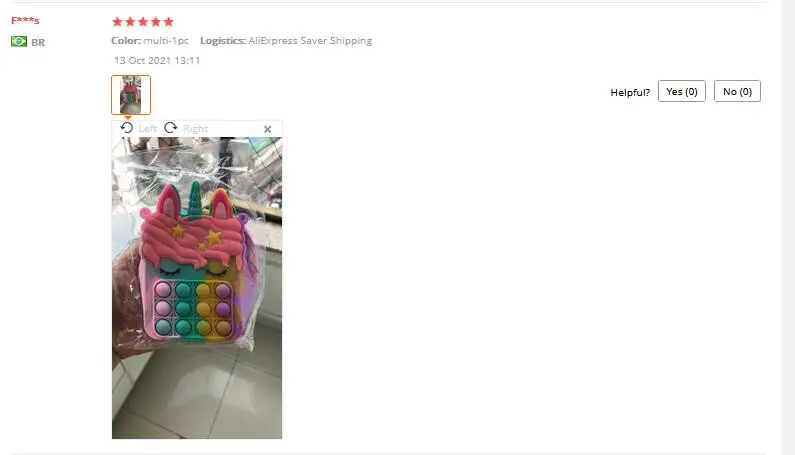Select the review photo thumbnail
The width and height of the screenshot is (795, 455).
tap(131, 95)
